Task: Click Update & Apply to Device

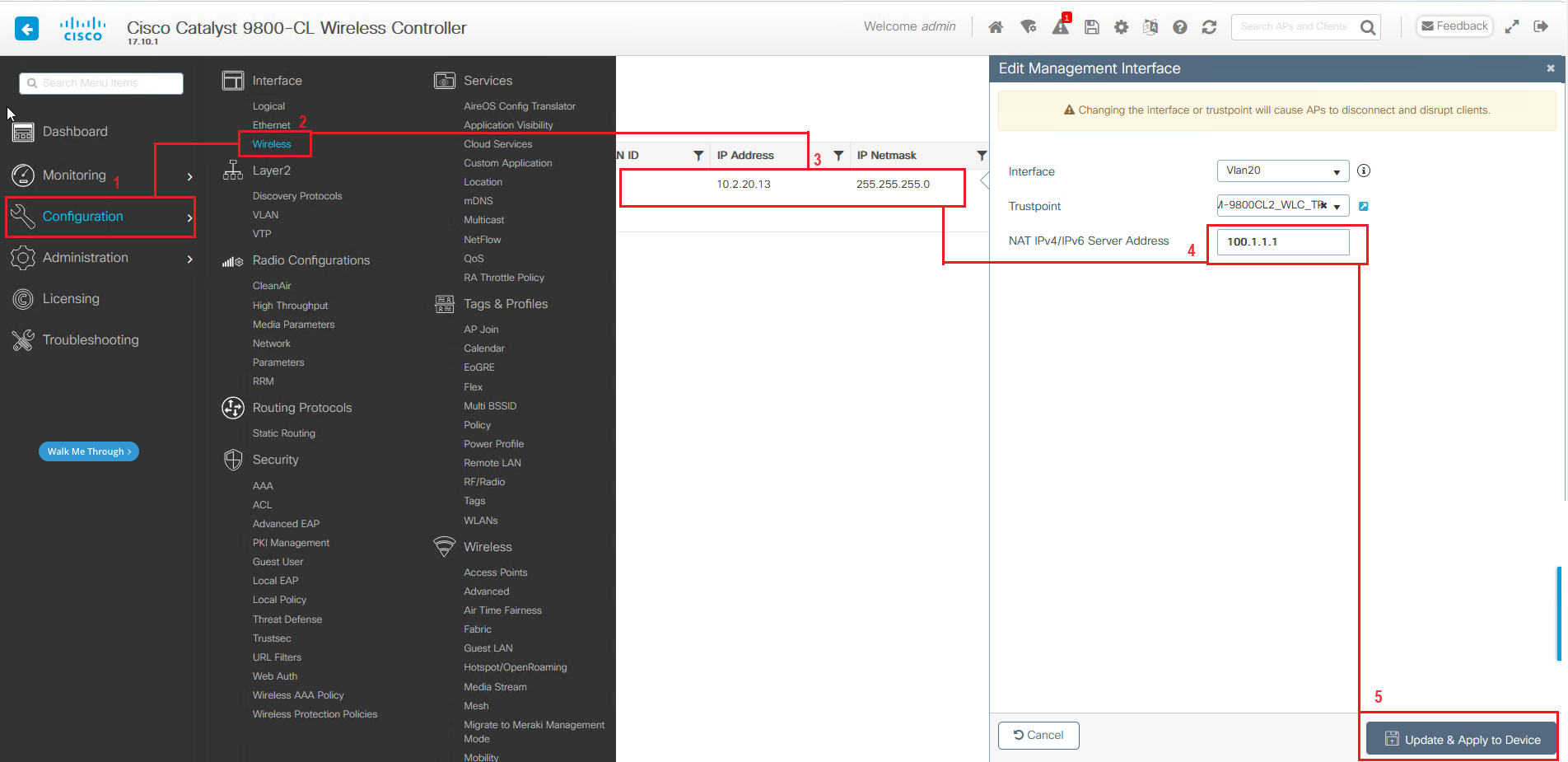Action: click(1461, 739)
